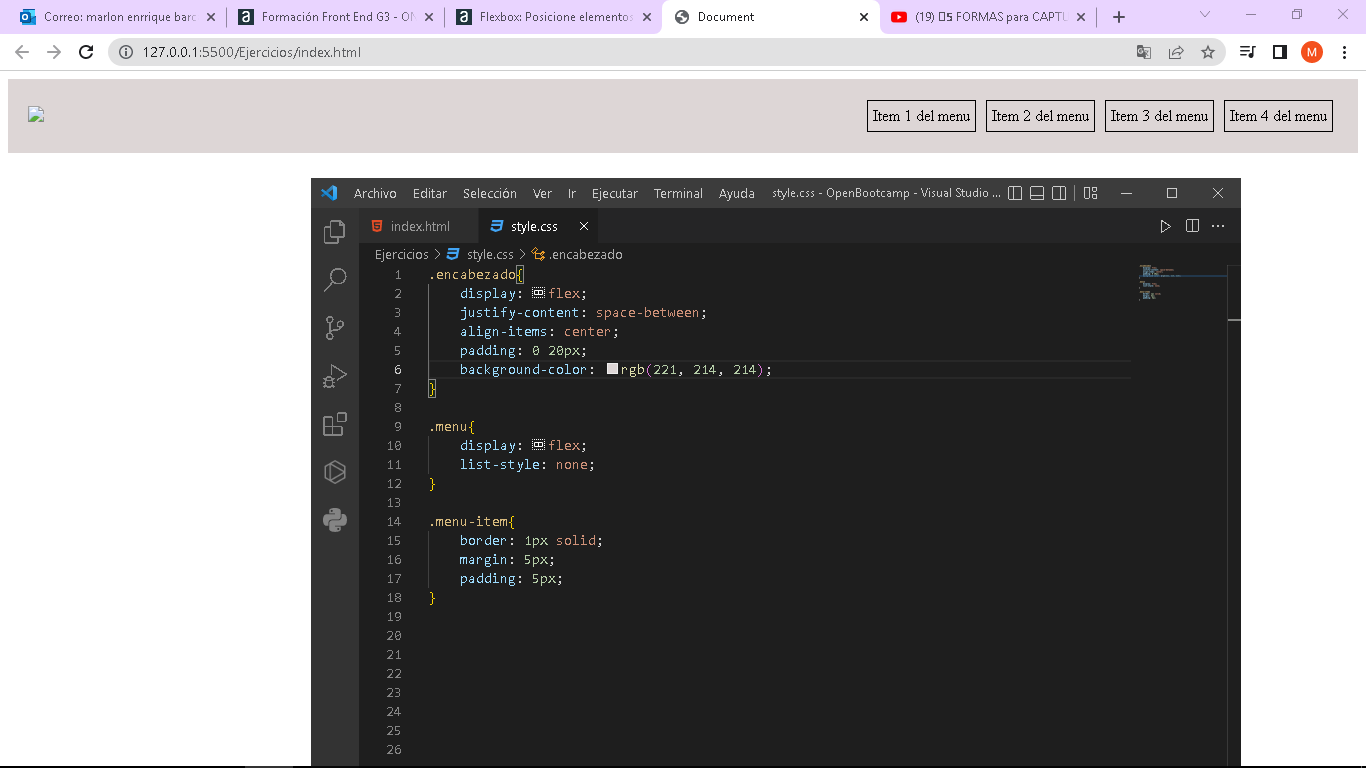This screenshot has height=768, width=1366.
Task: Click the justify-content: space-between line
Action: coord(583,312)
